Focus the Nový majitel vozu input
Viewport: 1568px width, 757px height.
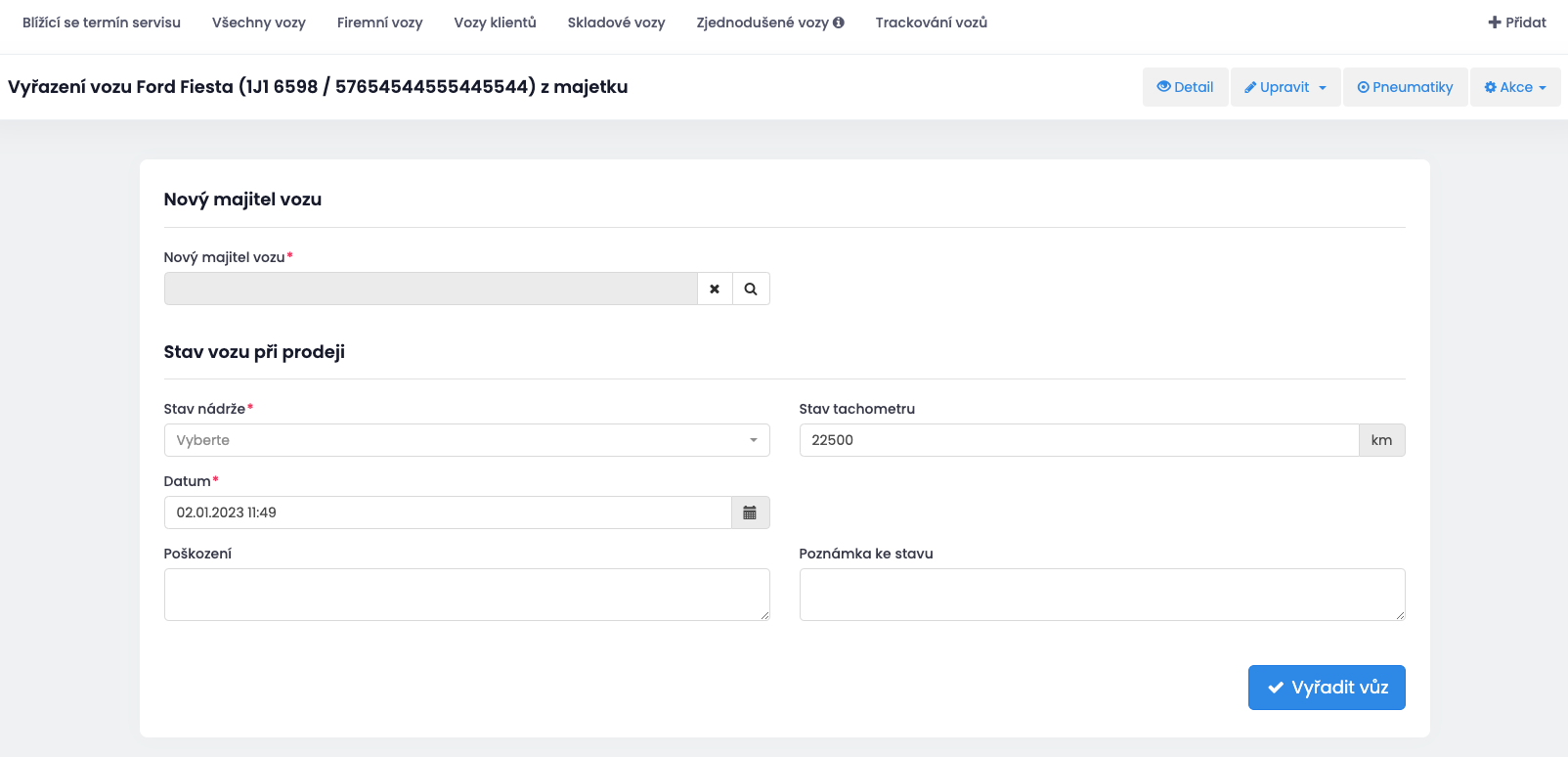(x=430, y=289)
